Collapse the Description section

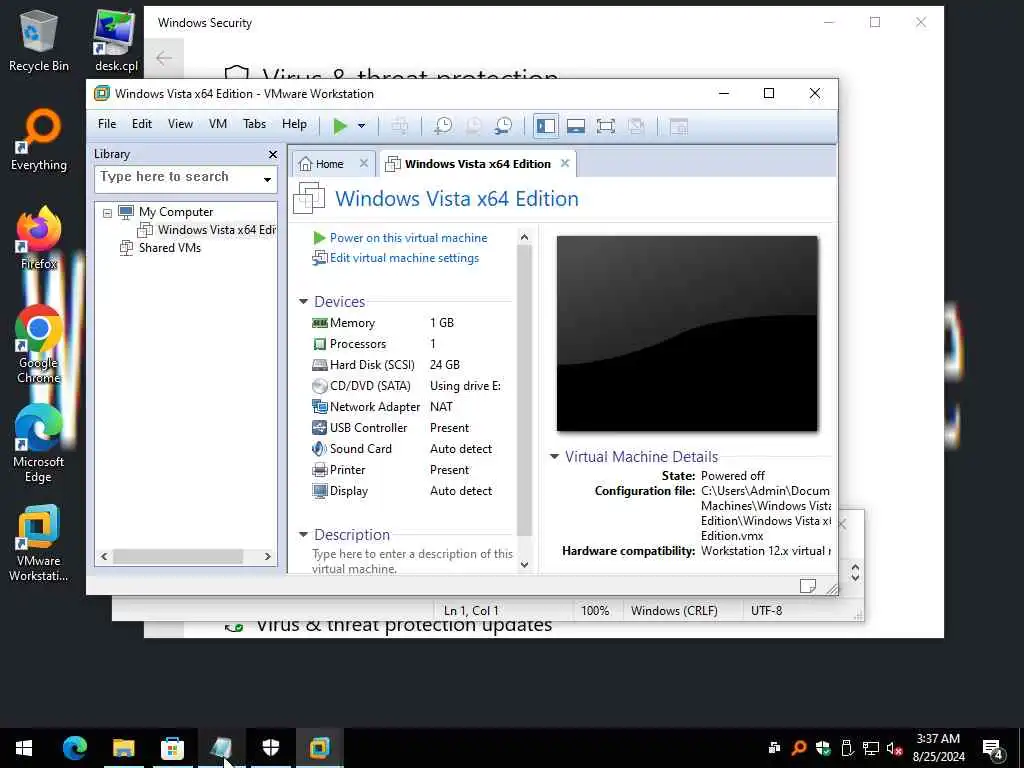coord(303,534)
